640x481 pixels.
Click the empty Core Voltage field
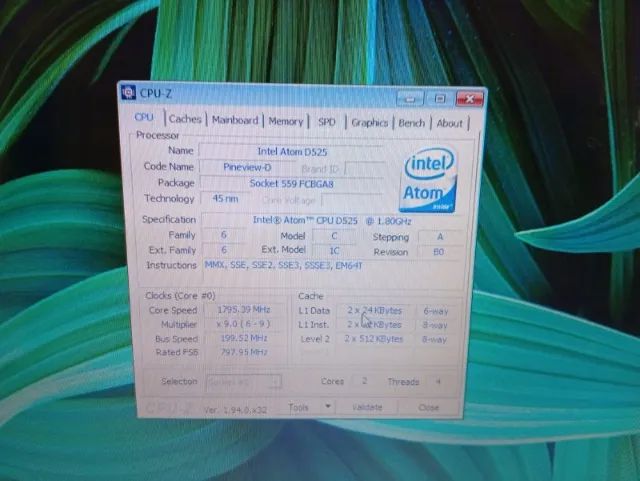352,201
